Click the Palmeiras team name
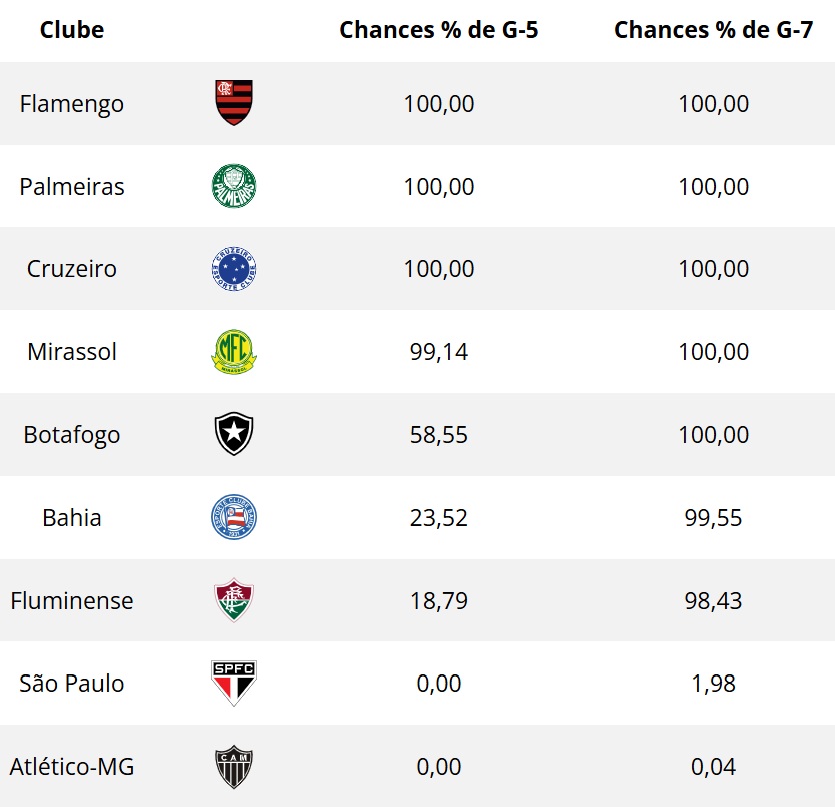This screenshot has width=835, height=807. pos(72,187)
